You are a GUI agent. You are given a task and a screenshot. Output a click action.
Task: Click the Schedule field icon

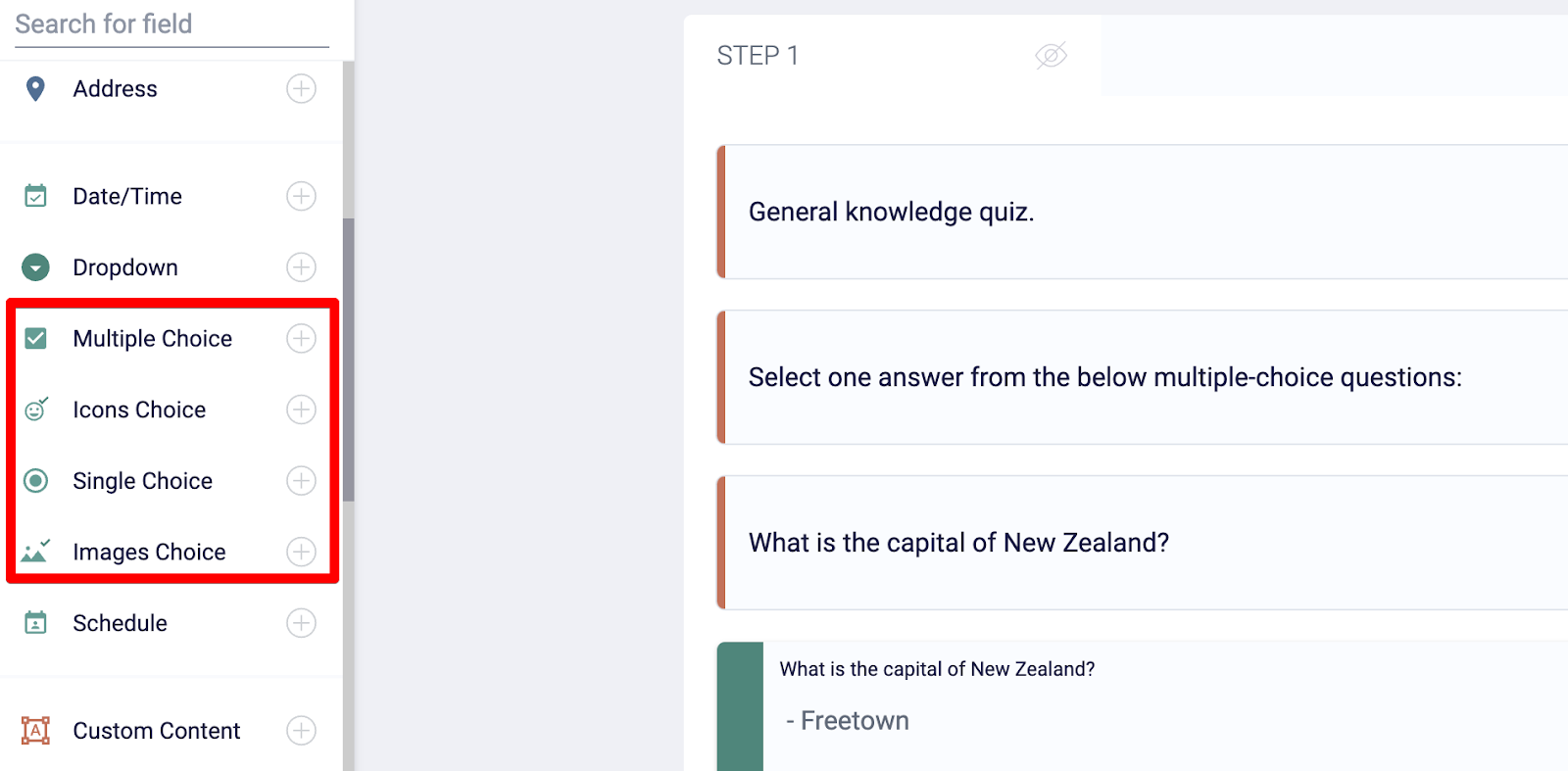35,623
